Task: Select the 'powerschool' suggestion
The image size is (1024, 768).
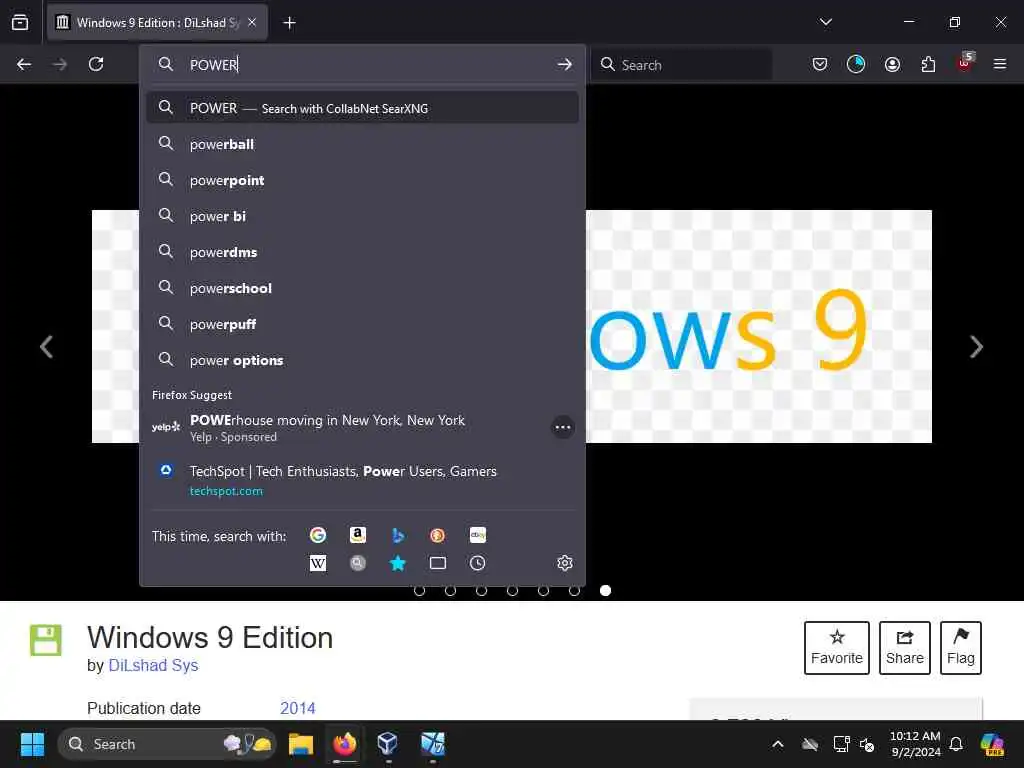Action: tap(362, 287)
